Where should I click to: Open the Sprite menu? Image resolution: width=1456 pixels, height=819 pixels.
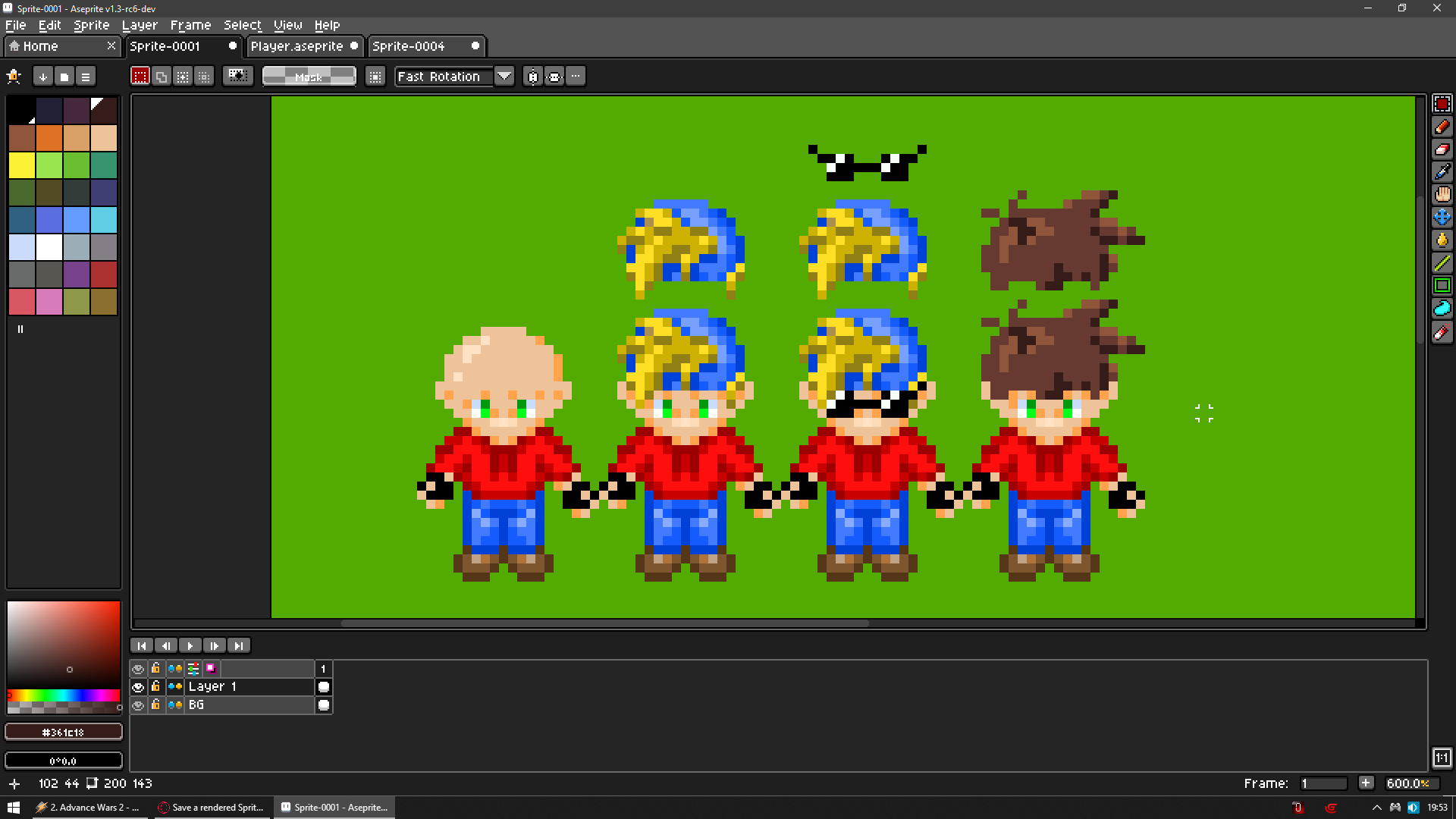(x=91, y=25)
